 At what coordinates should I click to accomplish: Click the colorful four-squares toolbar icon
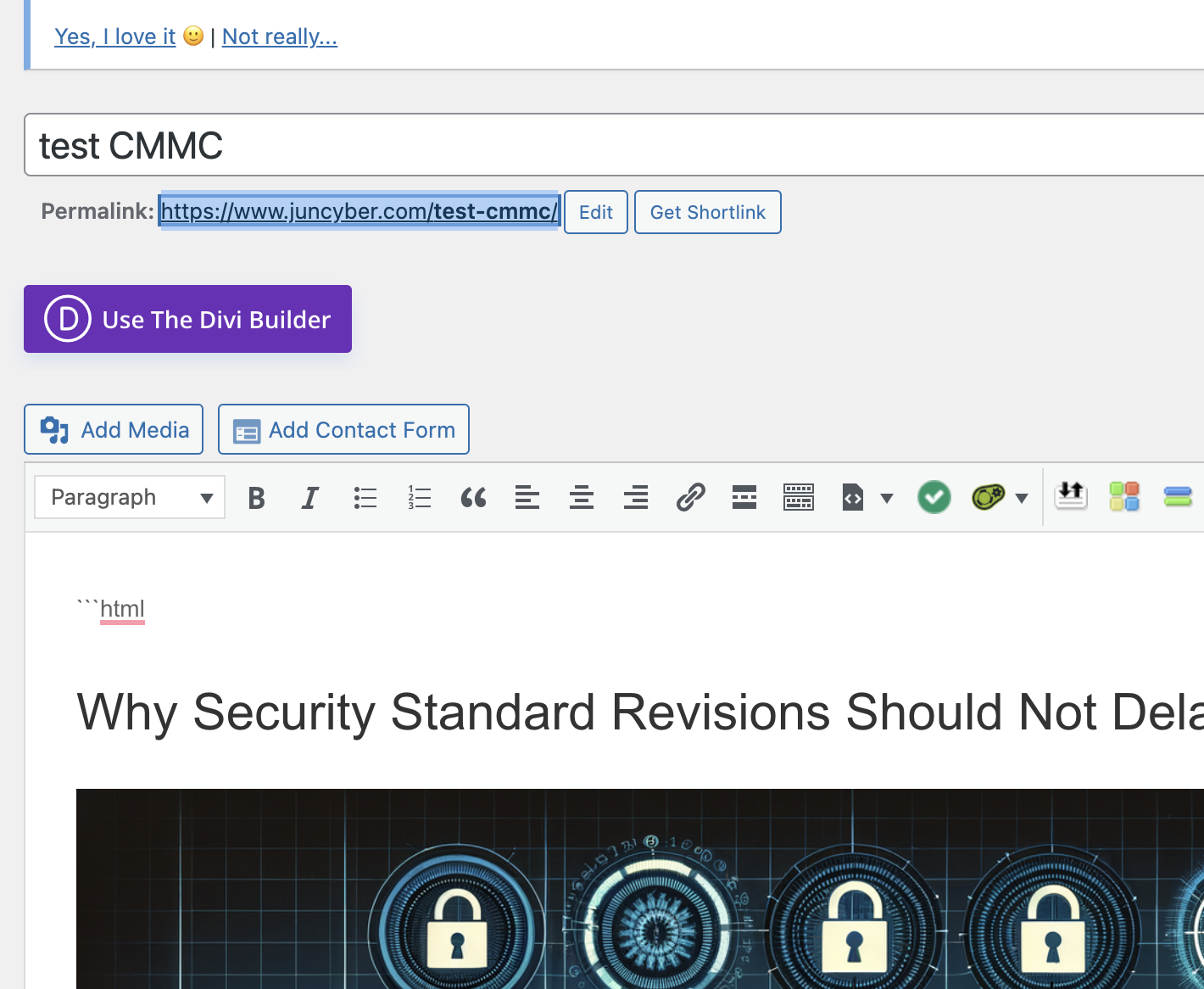point(1124,496)
